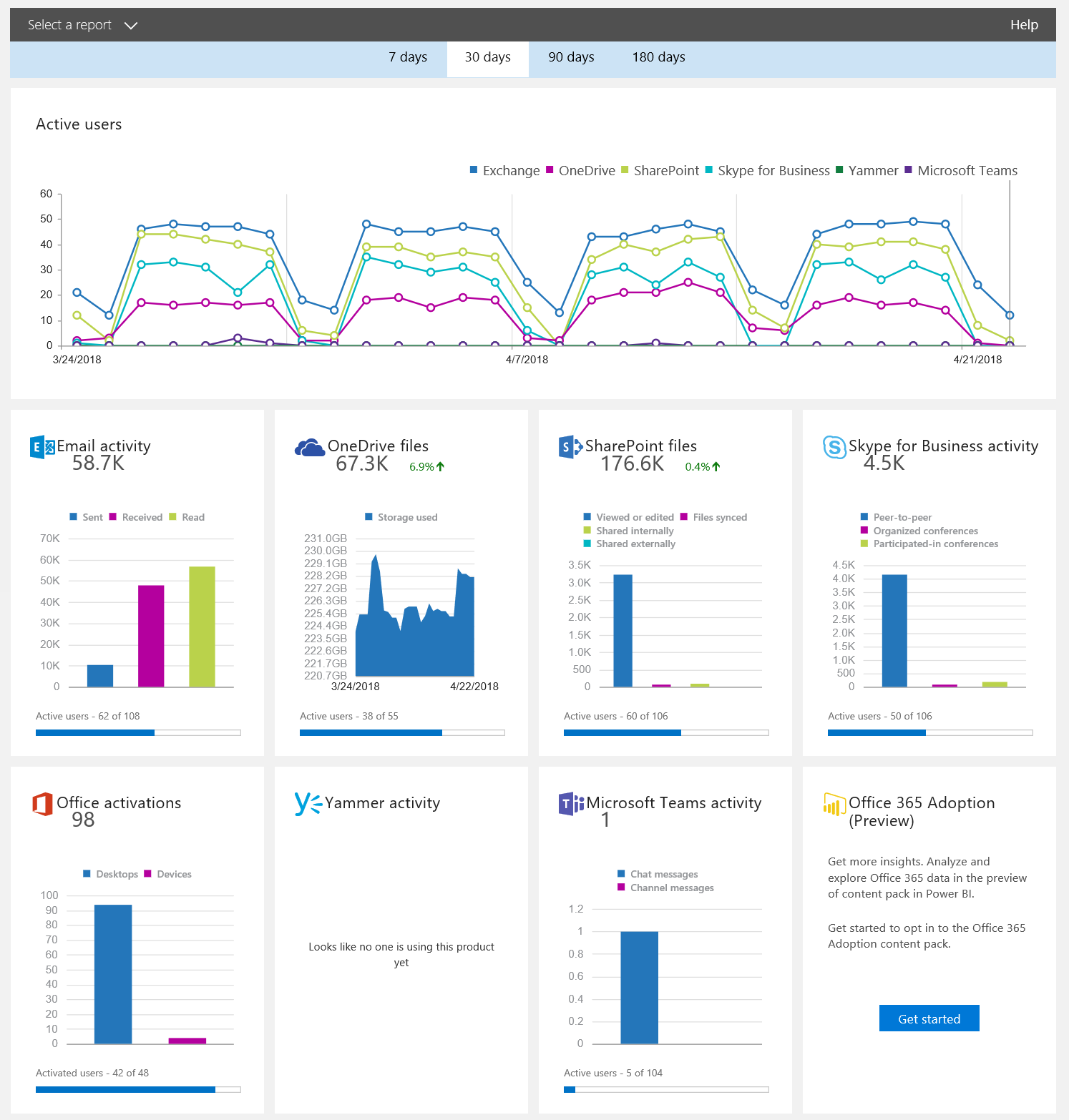Toggle Chat messages legend in Teams card
The width and height of the screenshot is (1069, 1120).
(657, 874)
